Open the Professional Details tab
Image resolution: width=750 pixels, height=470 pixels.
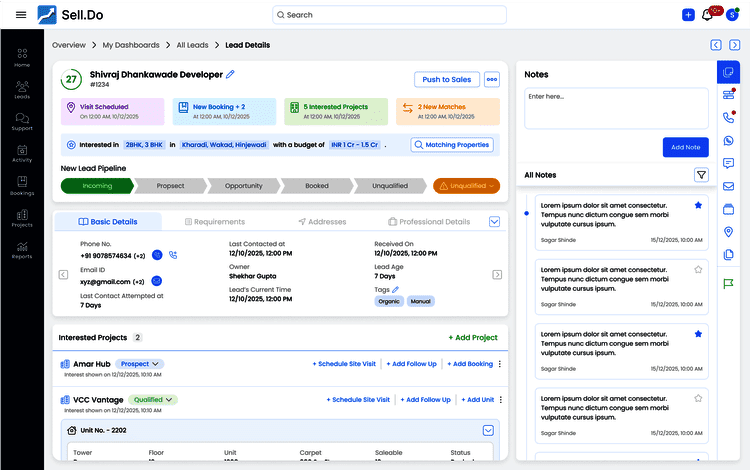pyautogui.click(x=428, y=222)
